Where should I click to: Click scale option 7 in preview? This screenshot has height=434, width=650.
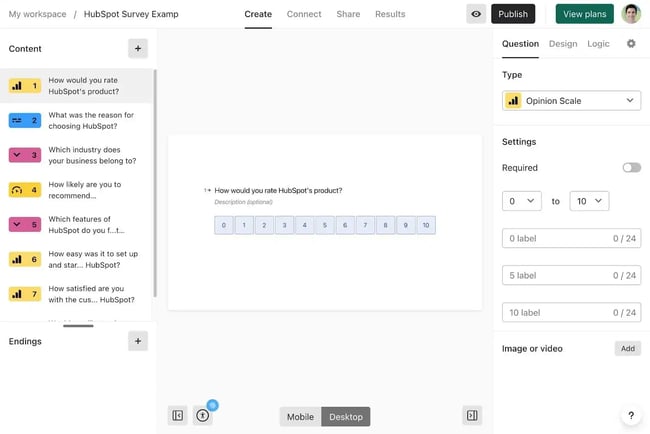point(365,225)
